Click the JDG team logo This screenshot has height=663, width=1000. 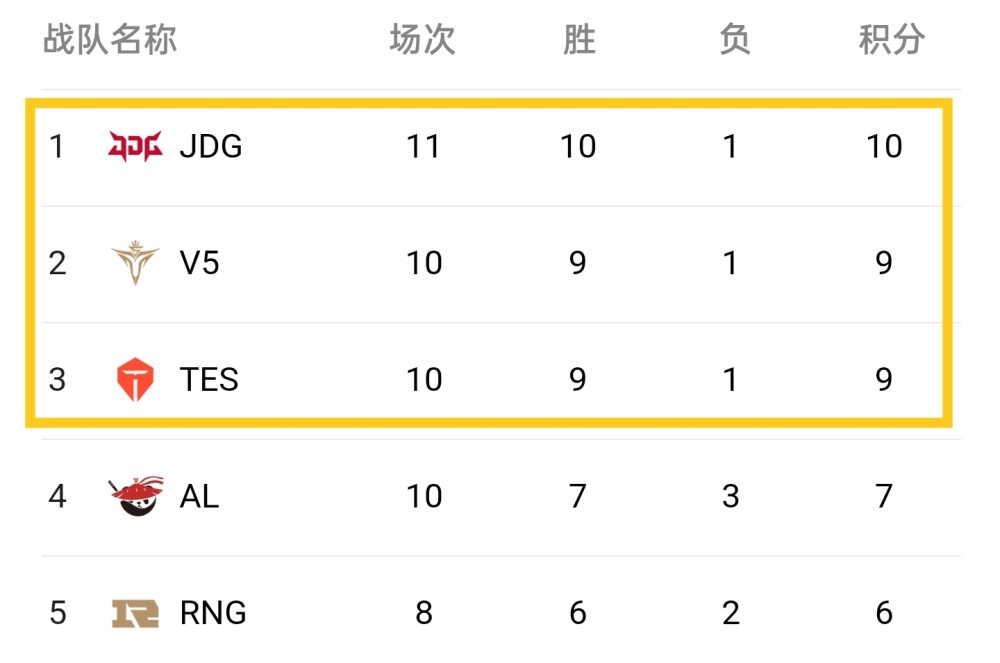click(x=135, y=147)
